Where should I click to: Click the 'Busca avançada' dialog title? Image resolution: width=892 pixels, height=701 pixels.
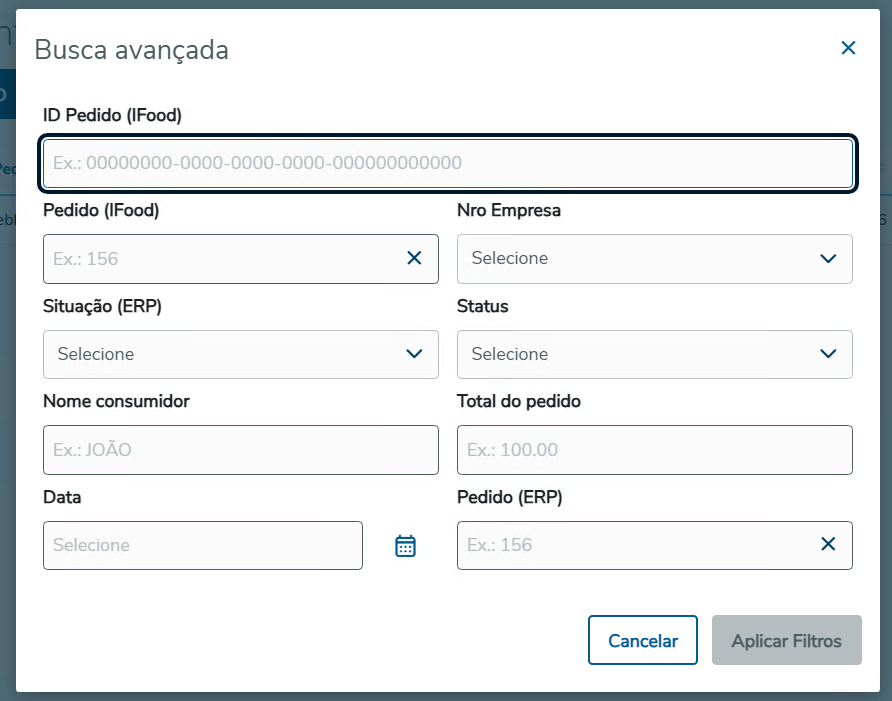pos(132,49)
